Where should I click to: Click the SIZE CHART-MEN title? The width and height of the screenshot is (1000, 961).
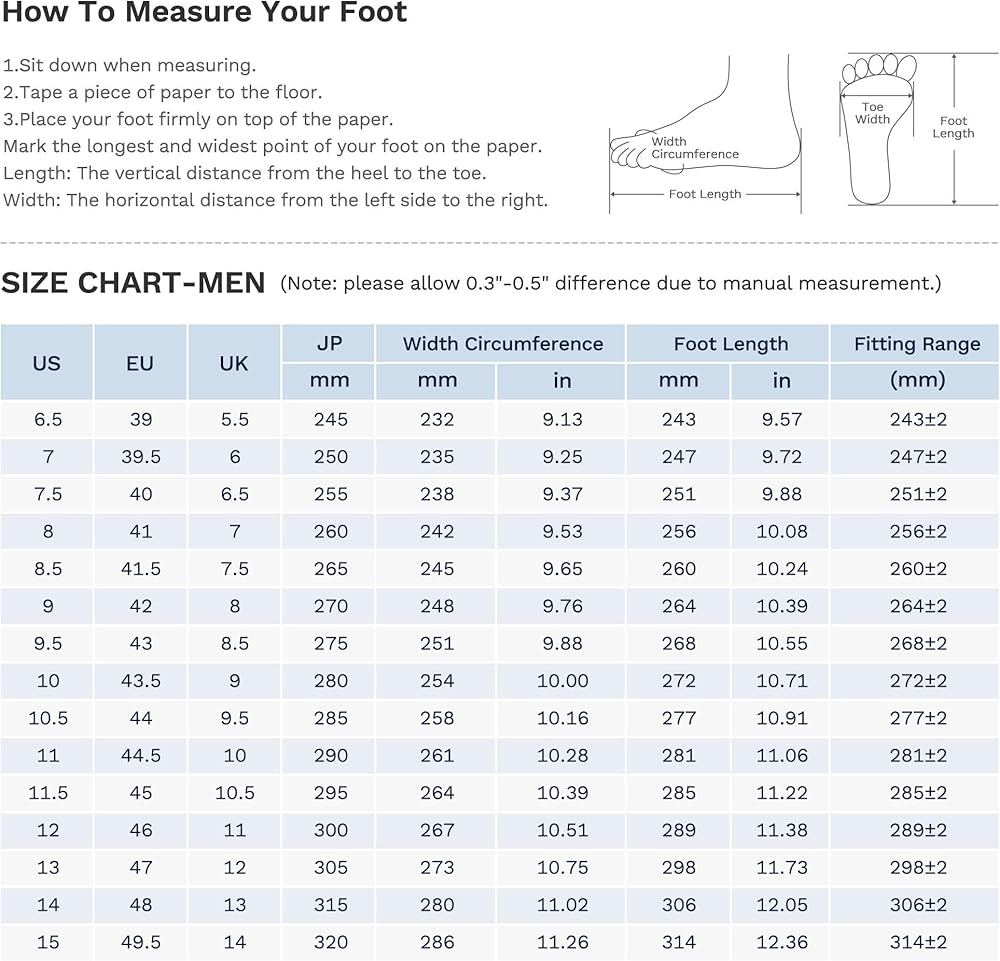[133, 283]
